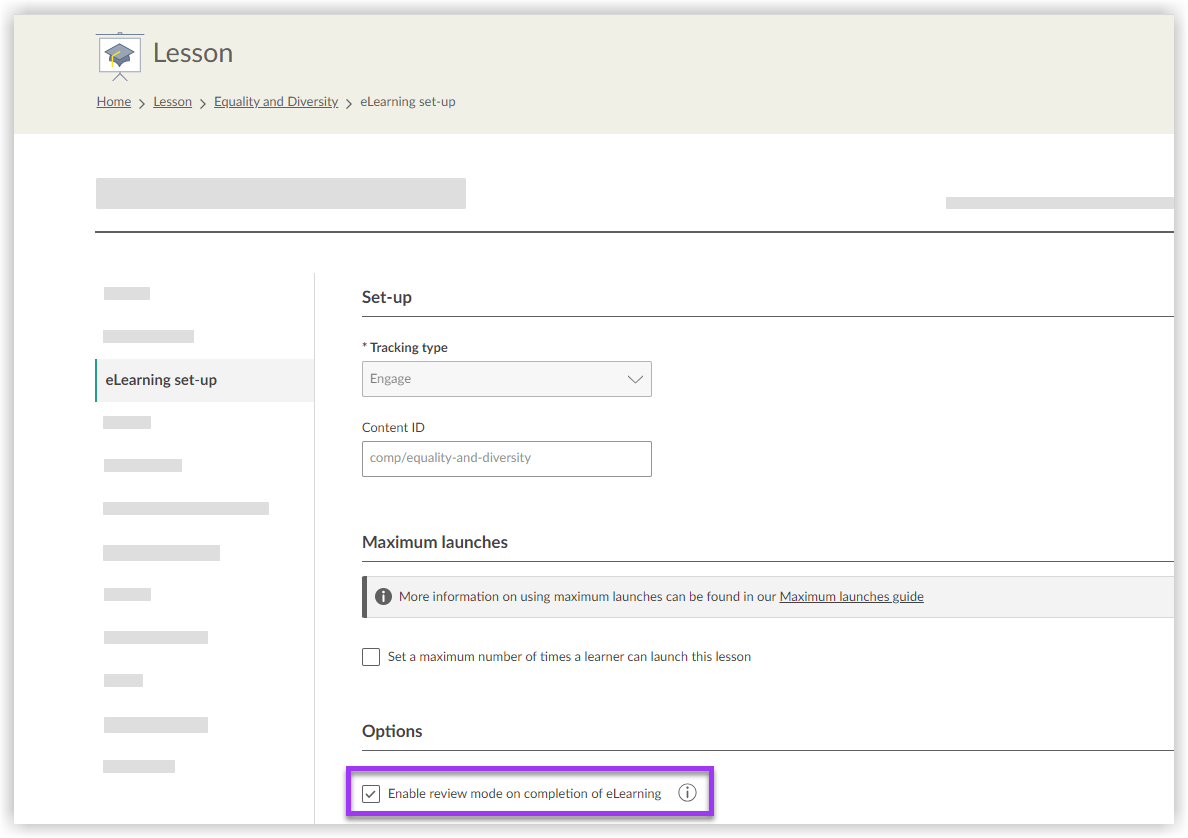Select eLearning set-up in the sidebar
Viewport: 1188px width, 838px height.
pyautogui.click(x=161, y=380)
